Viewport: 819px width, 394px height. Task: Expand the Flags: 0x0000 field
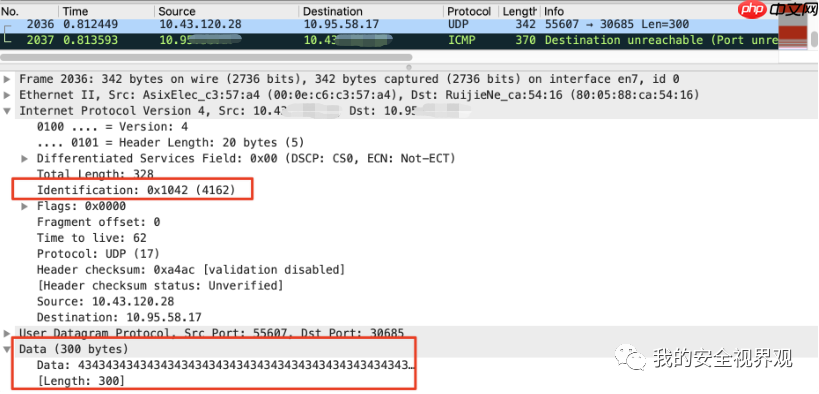24,206
